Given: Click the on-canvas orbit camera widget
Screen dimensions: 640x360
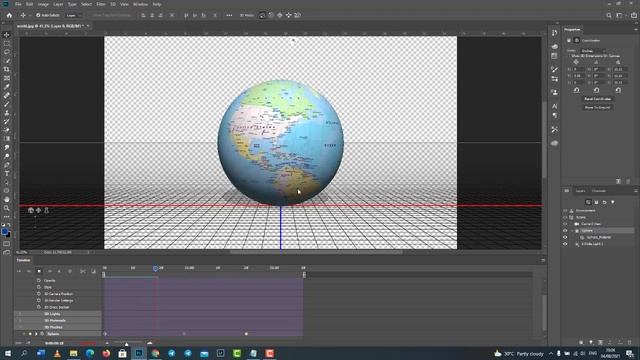Looking at the screenshot, I should pos(31,210).
